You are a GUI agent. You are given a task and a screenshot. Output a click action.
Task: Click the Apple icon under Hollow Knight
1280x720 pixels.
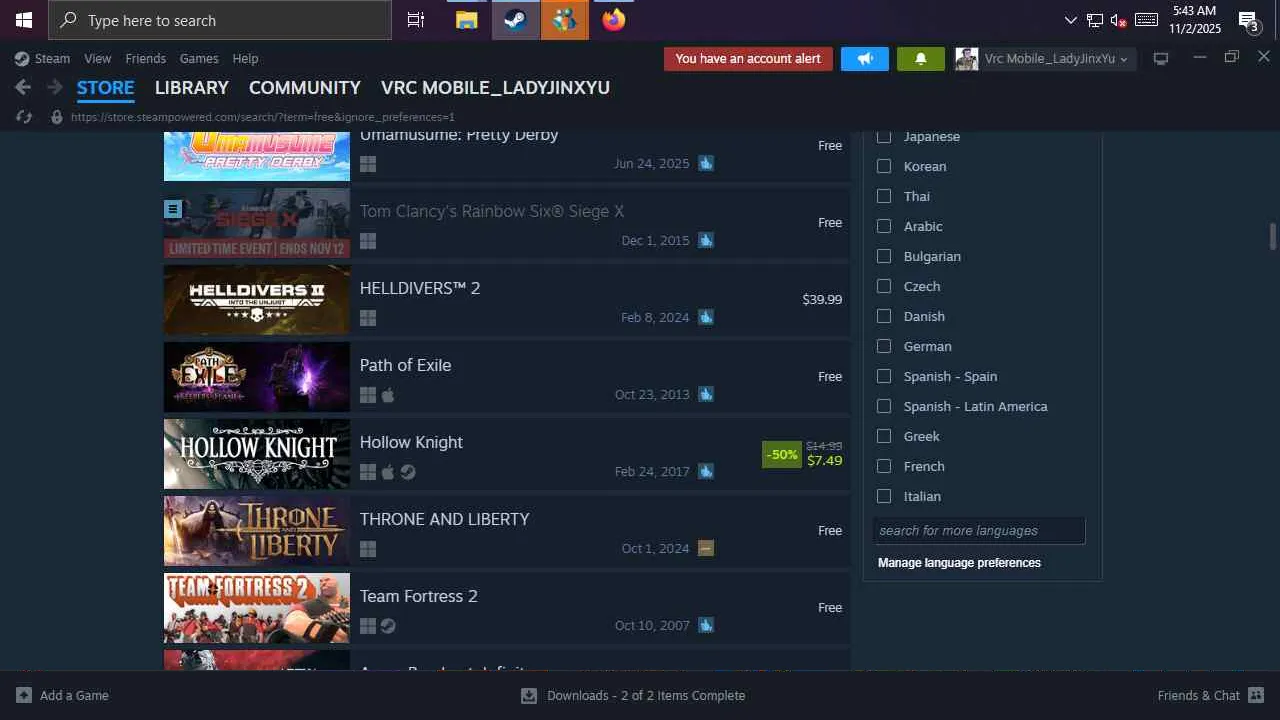click(x=388, y=472)
